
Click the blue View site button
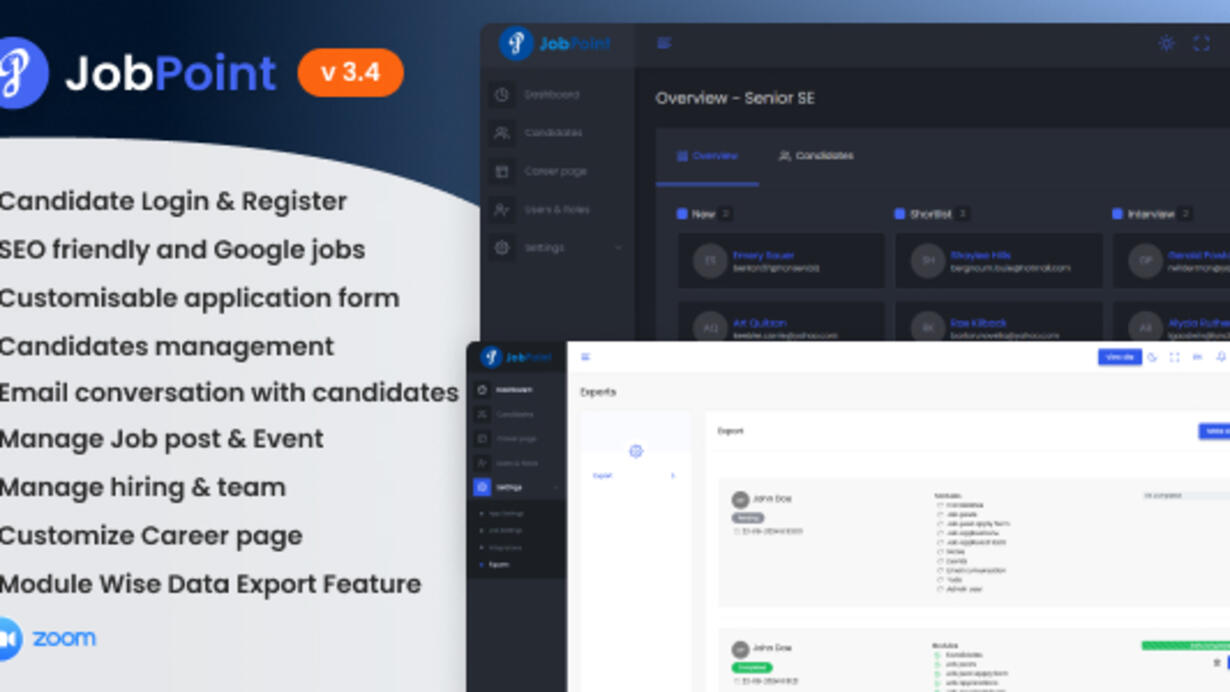point(1119,357)
